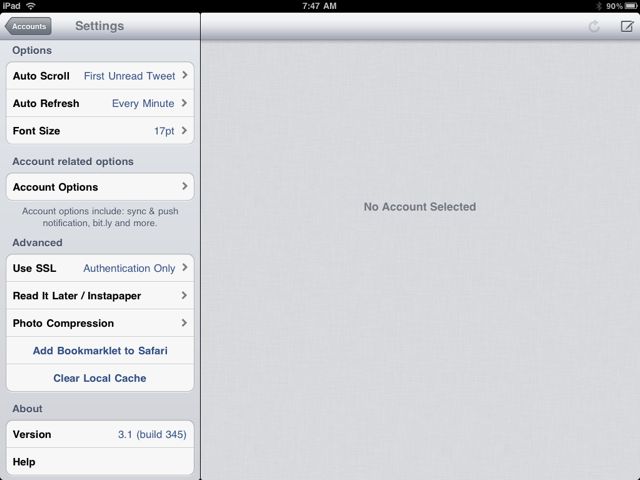Go back to Accounts
The width and height of the screenshot is (640, 480).
[28, 26]
